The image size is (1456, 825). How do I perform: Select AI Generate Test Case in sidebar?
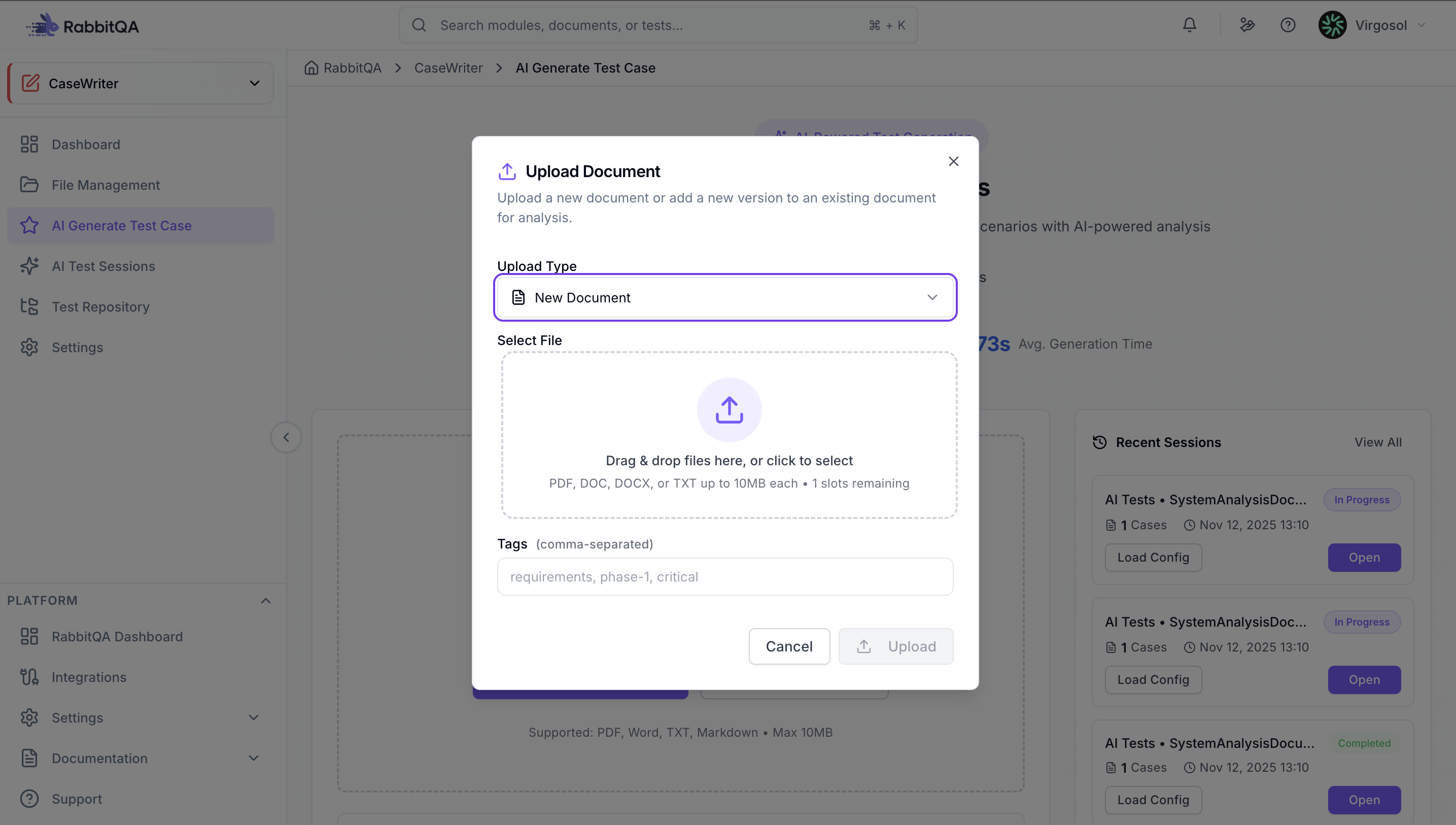coord(141,225)
